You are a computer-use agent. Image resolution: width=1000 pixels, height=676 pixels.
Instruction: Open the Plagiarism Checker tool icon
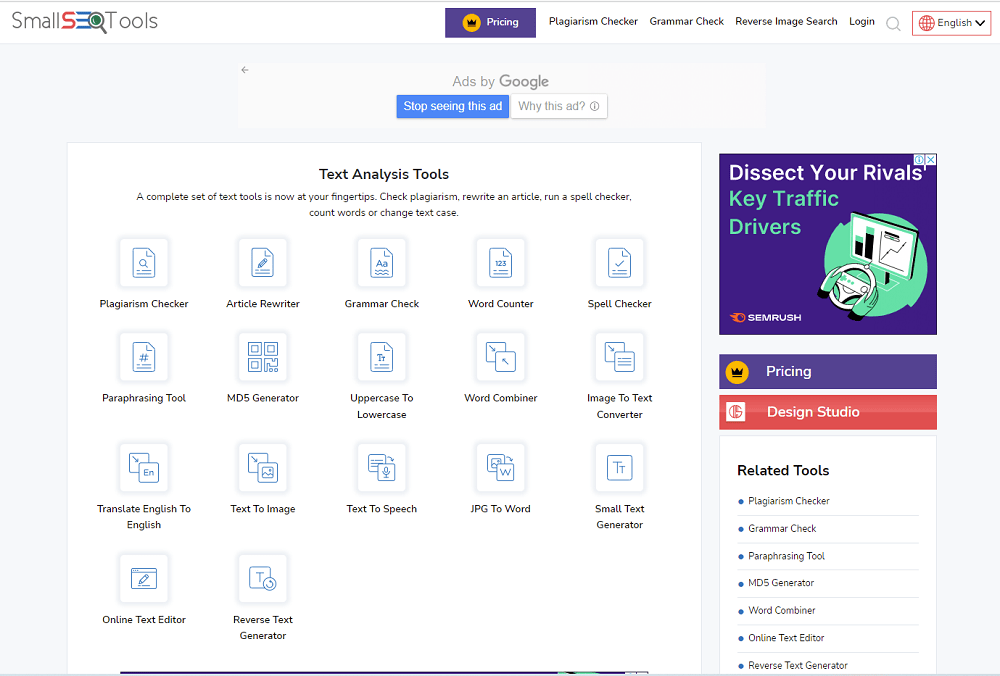(144, 263)
